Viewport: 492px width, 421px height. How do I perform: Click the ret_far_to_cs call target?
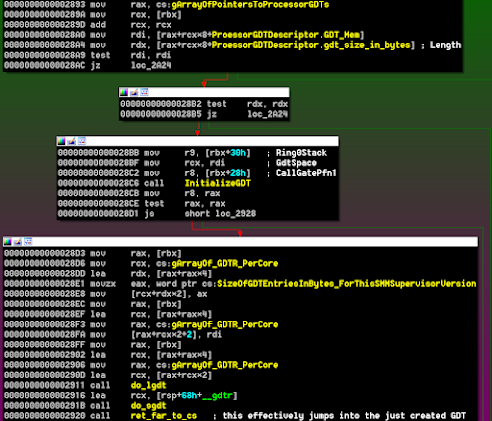(164, 416)
